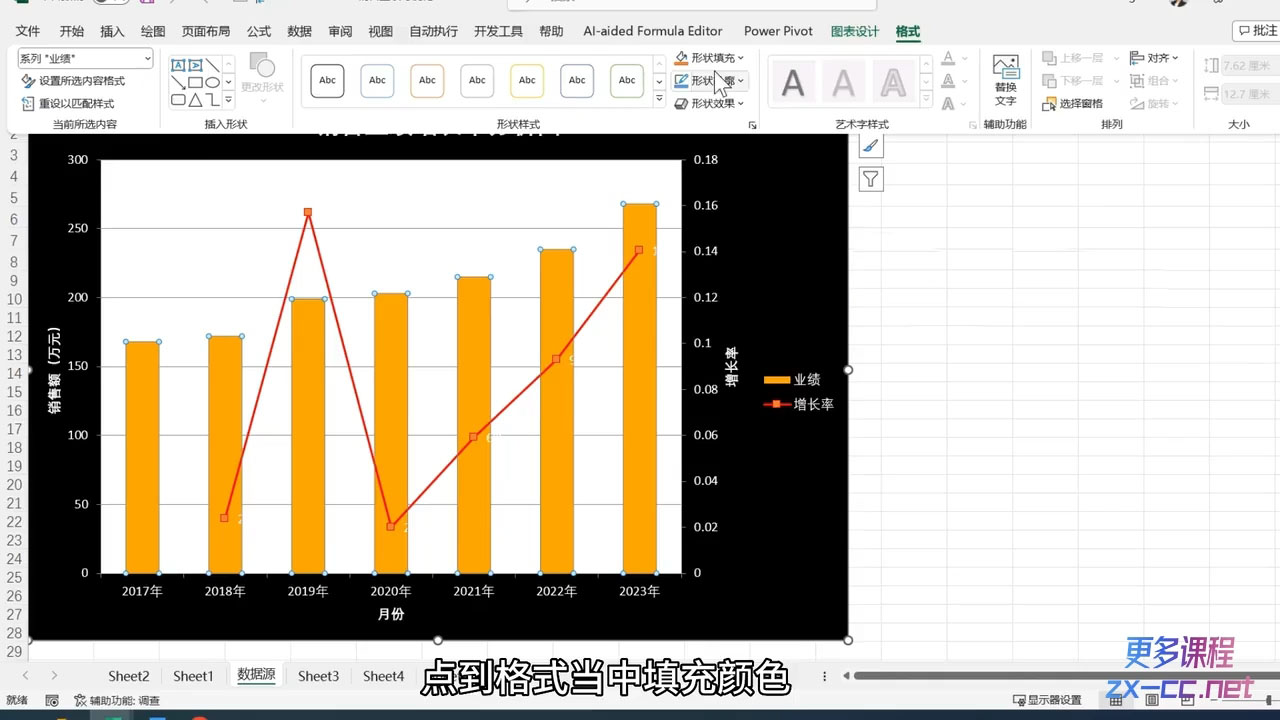Switch to Sheet3 worksheet tab
Screen dimensions: 1280x720
(318, 676)
